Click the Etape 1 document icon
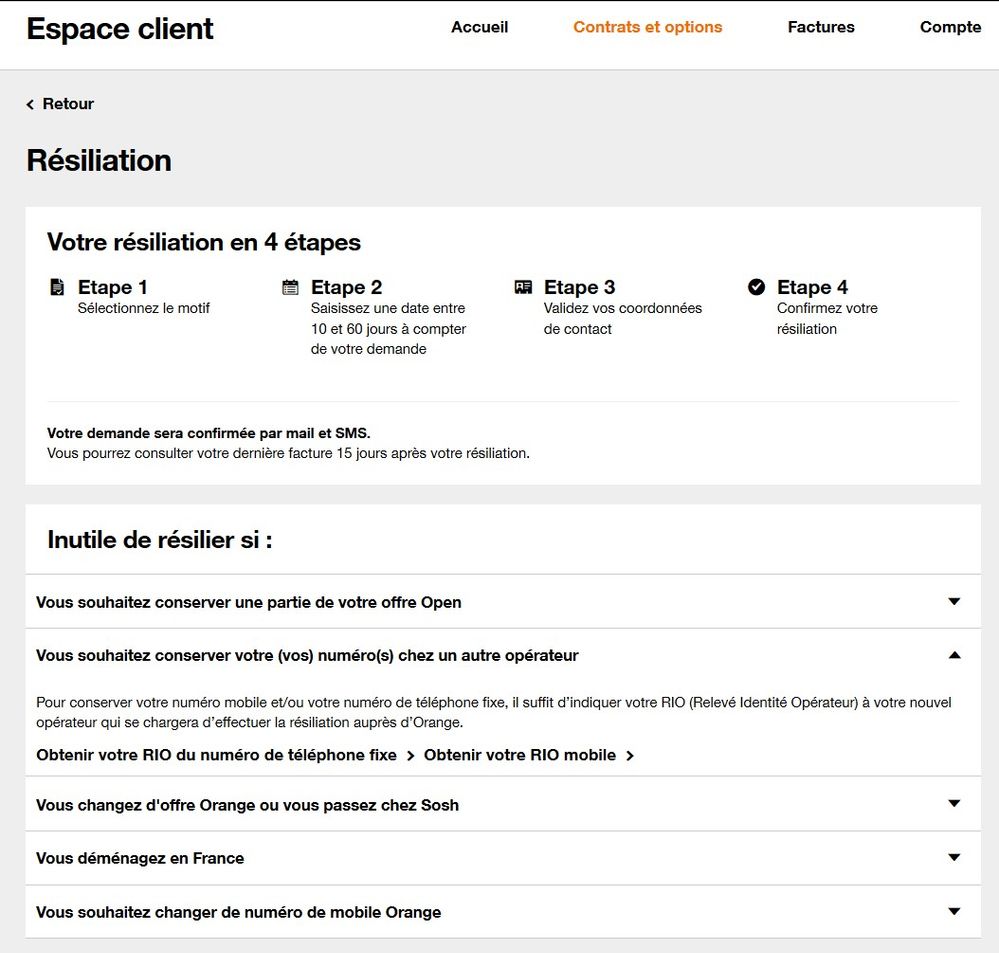The width and height of the screenshot is (999, 953). pos(57,287)
